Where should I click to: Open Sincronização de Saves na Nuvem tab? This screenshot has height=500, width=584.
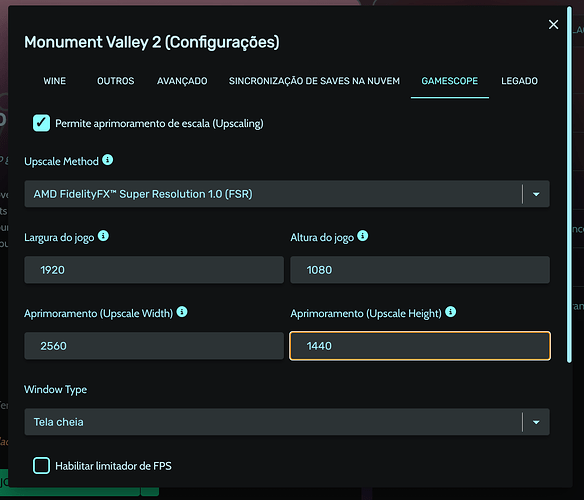click(x=314, y=81)
